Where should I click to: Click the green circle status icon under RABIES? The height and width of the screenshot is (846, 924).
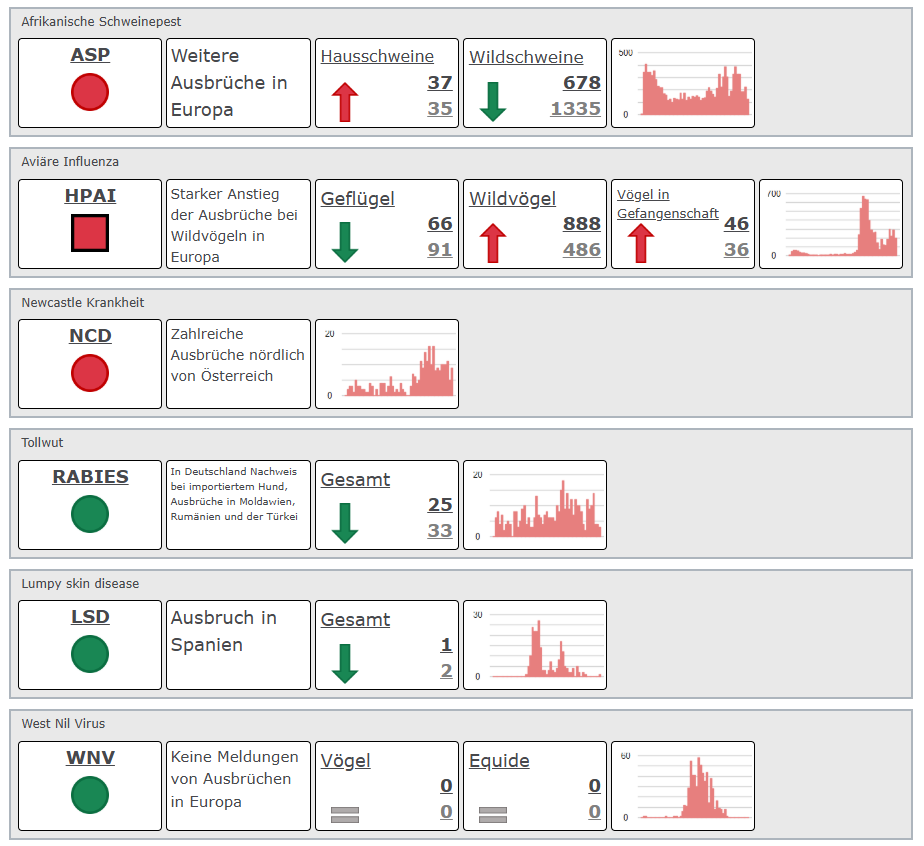pyautogui.click(x=90, y=514)
